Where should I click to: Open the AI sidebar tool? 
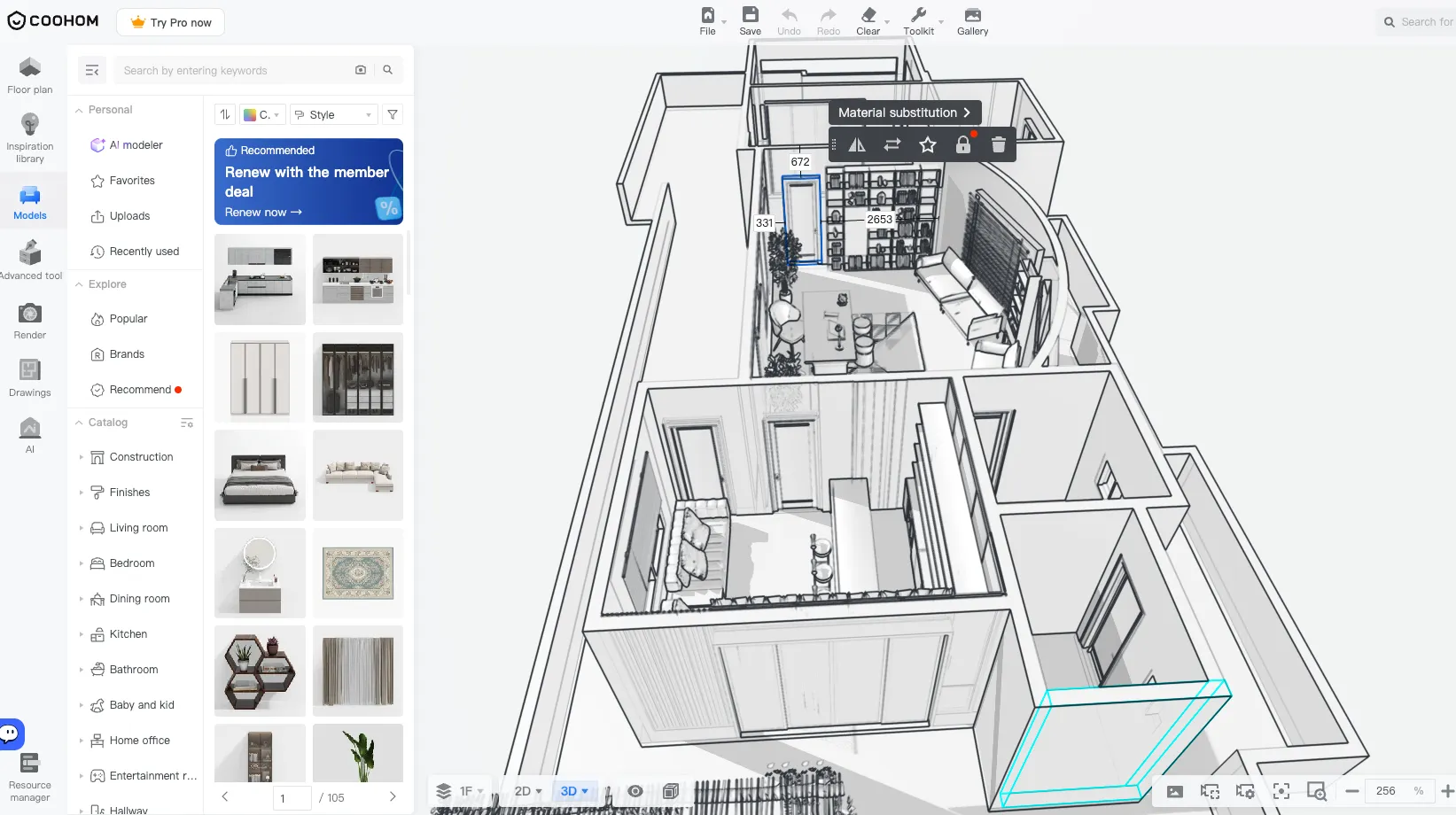[30, 435]
